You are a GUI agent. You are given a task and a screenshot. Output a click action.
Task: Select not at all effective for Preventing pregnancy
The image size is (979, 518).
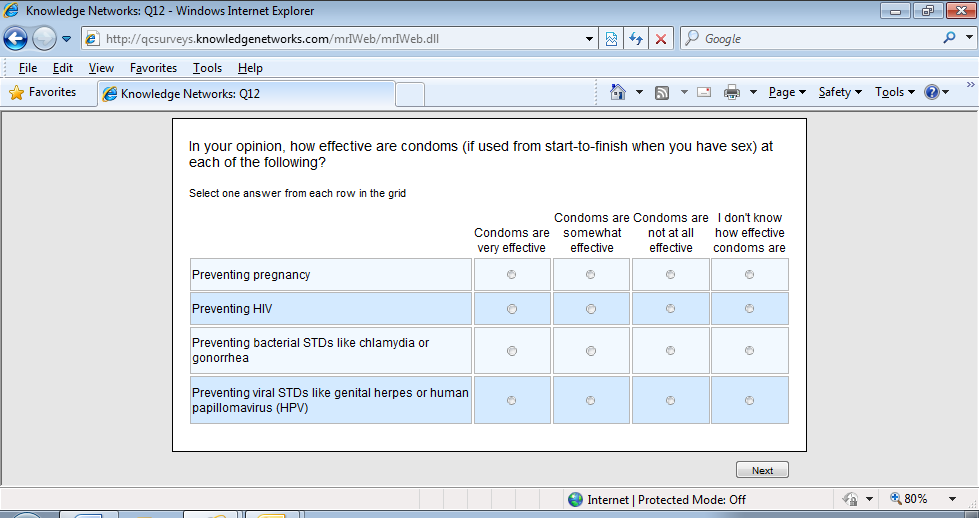[x=670, y=275]
